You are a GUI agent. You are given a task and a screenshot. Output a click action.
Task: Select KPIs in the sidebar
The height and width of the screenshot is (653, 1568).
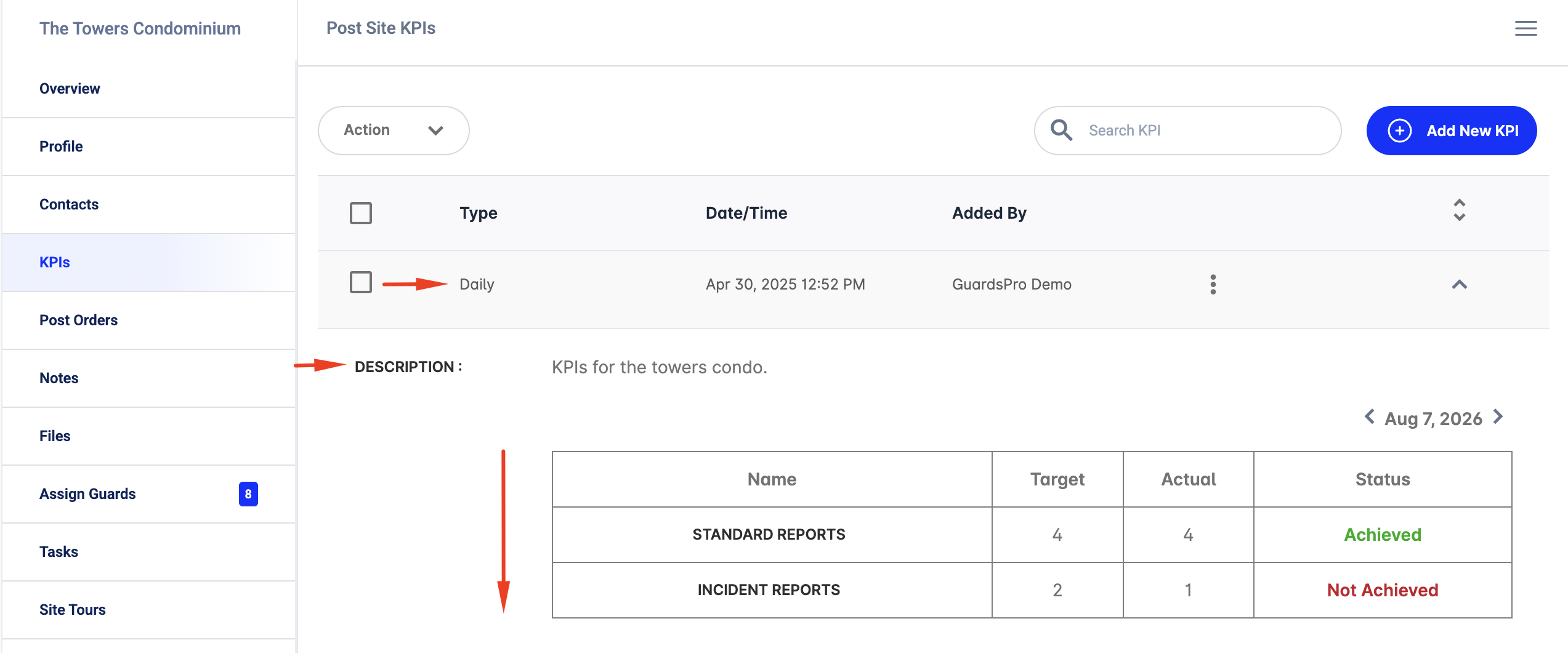click(149, 262)
